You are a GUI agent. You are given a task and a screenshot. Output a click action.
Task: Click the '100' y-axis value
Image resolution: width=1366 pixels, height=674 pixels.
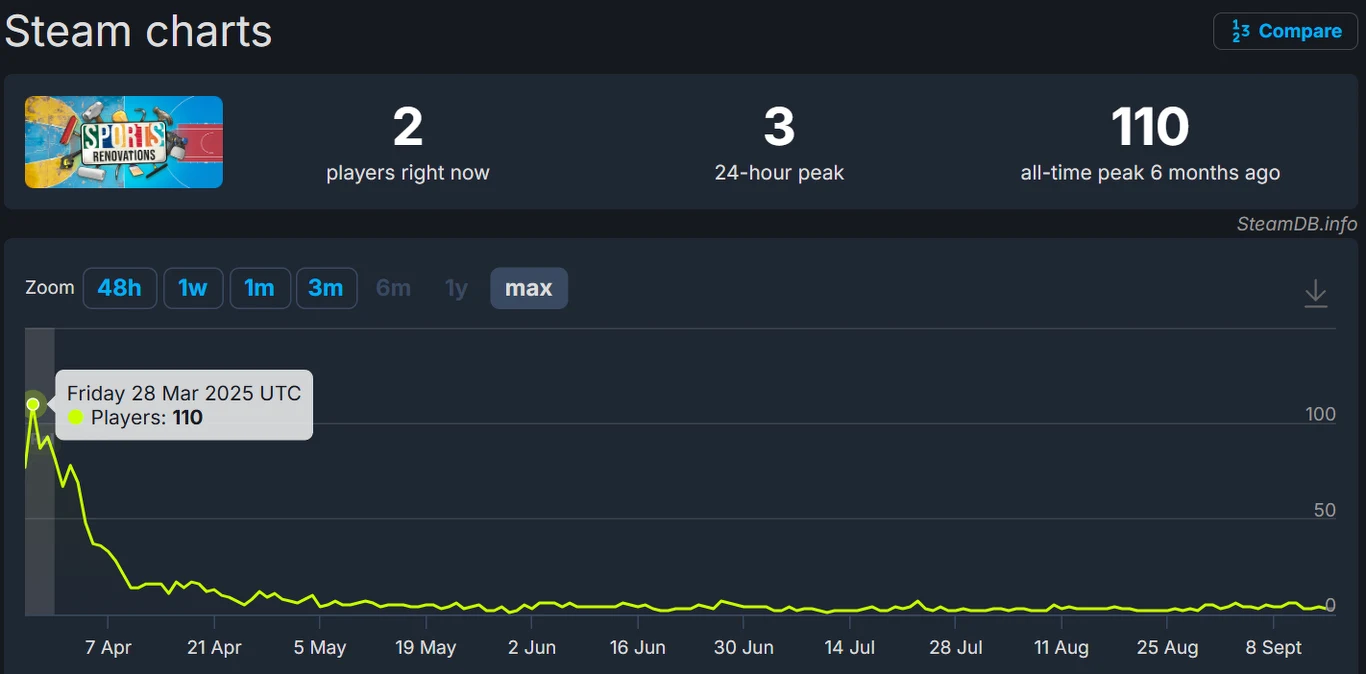[1320, 414]
